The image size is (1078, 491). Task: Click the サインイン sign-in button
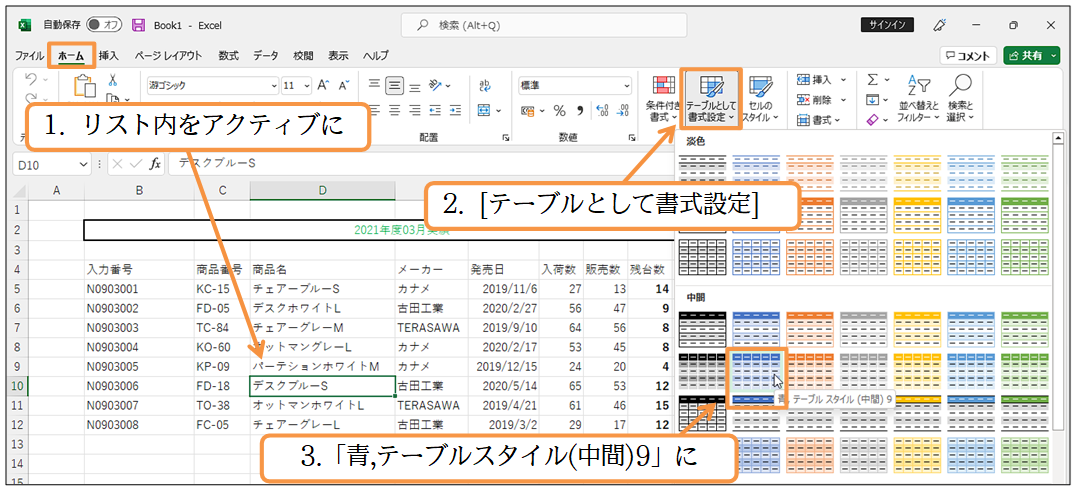tap(887, 25)
